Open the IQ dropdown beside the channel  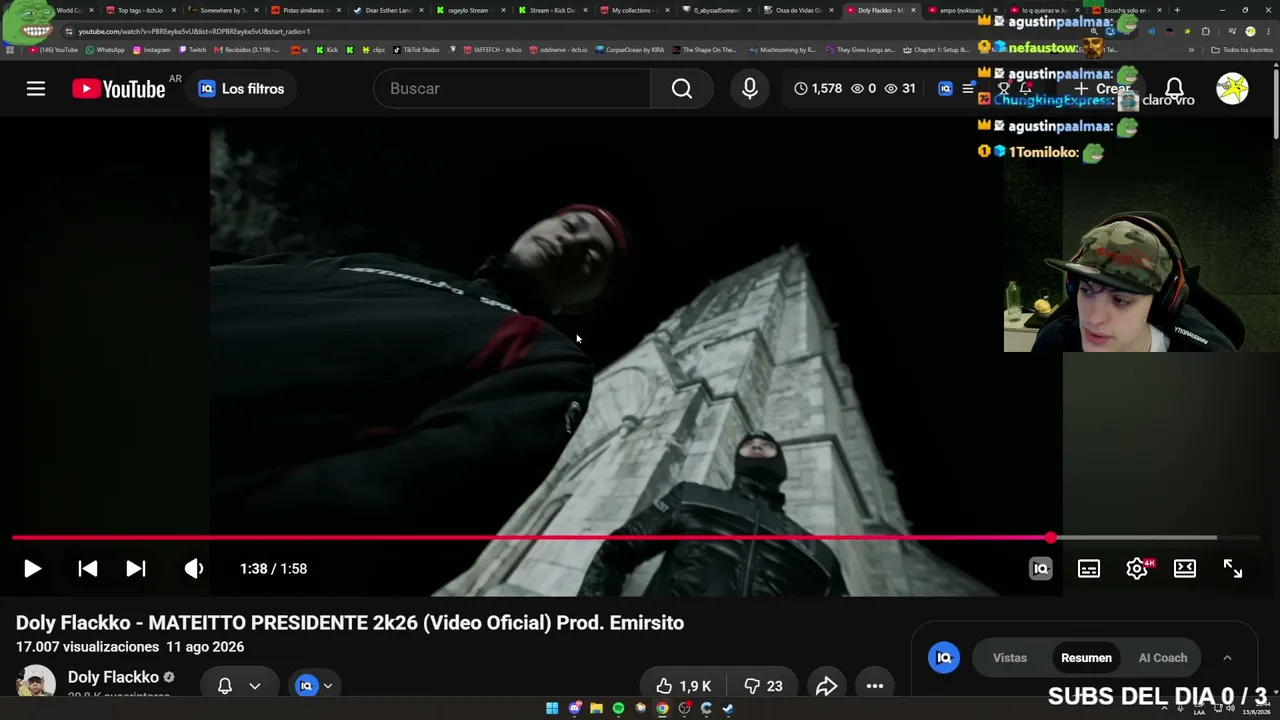click(314, 686)
